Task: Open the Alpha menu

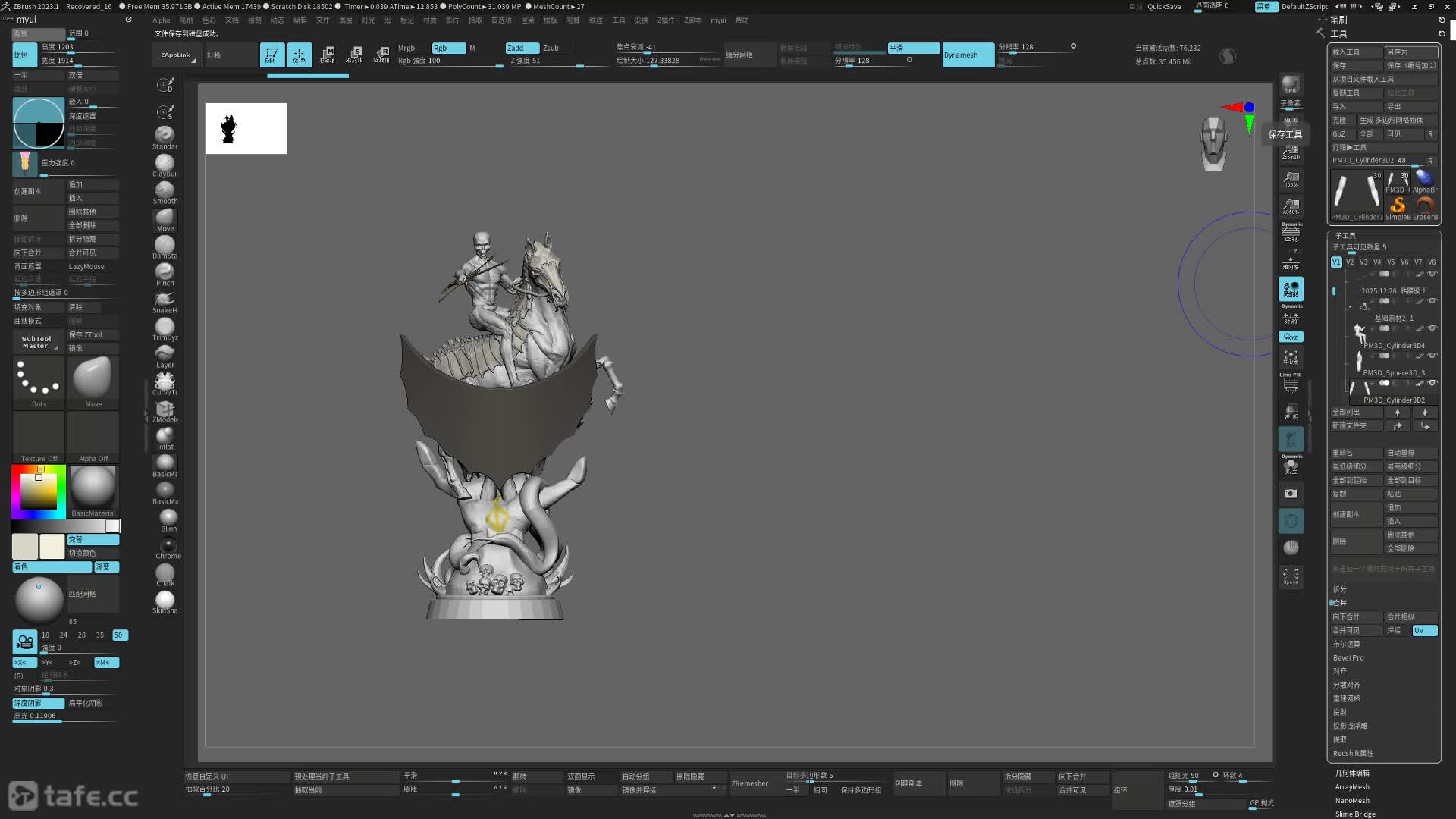Action: [x=161, y=20]
